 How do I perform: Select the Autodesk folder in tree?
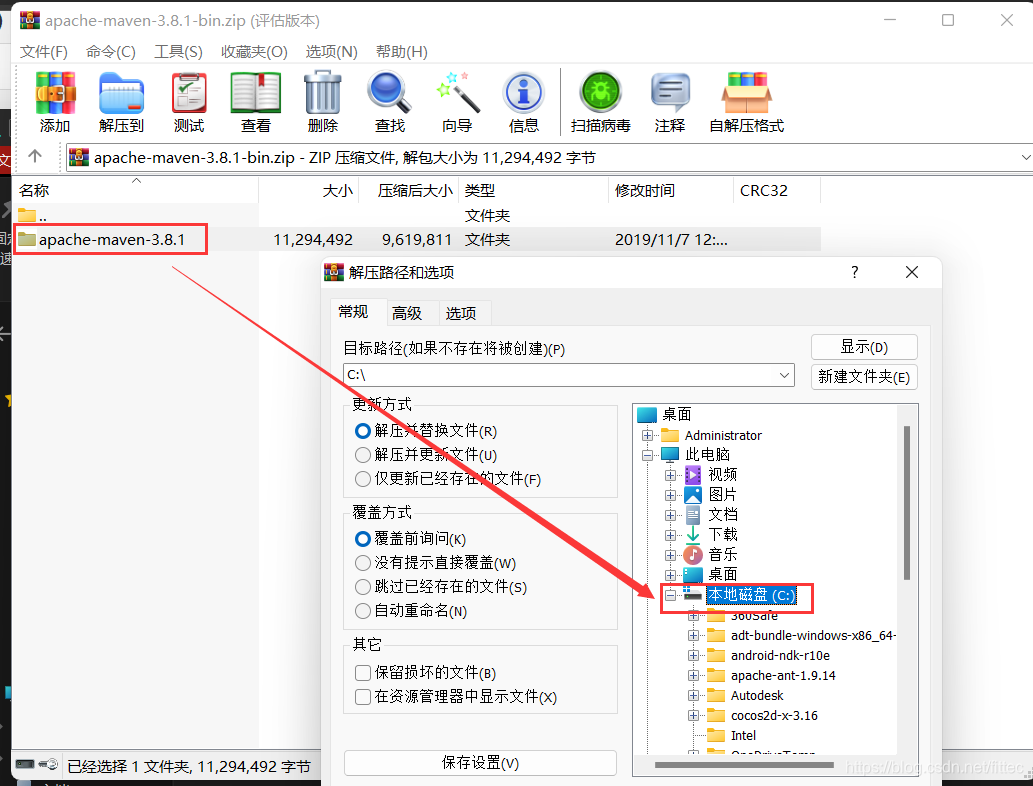(757, 696)
